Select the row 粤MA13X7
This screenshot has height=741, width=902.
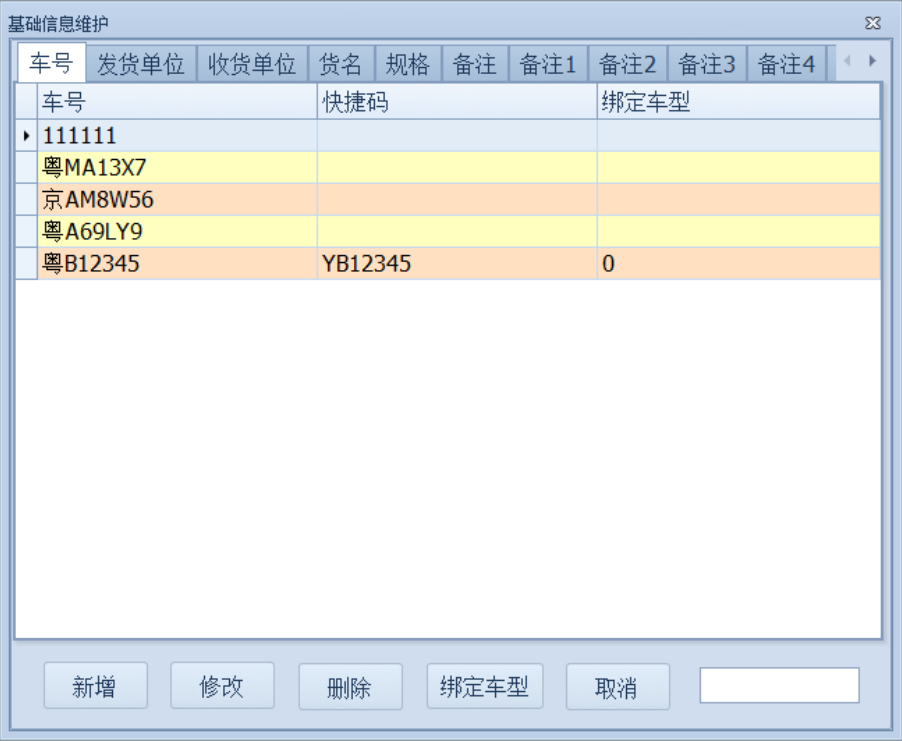coord(448,167)
